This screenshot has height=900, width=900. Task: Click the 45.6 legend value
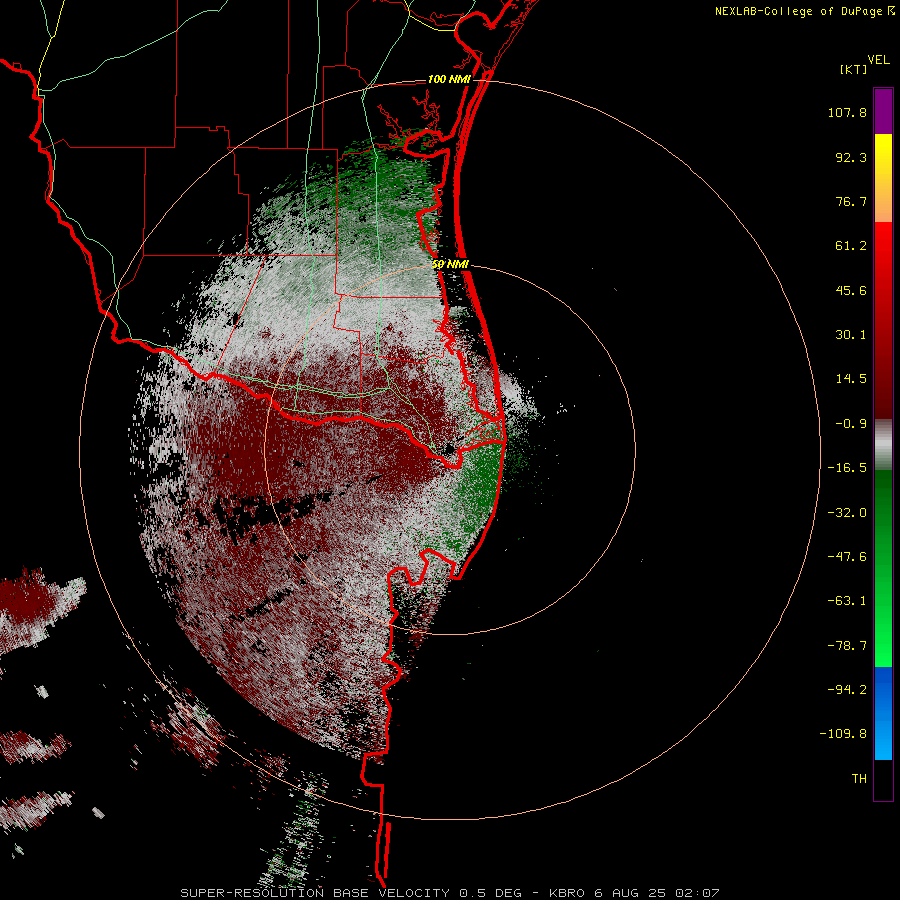coord(851,290)
